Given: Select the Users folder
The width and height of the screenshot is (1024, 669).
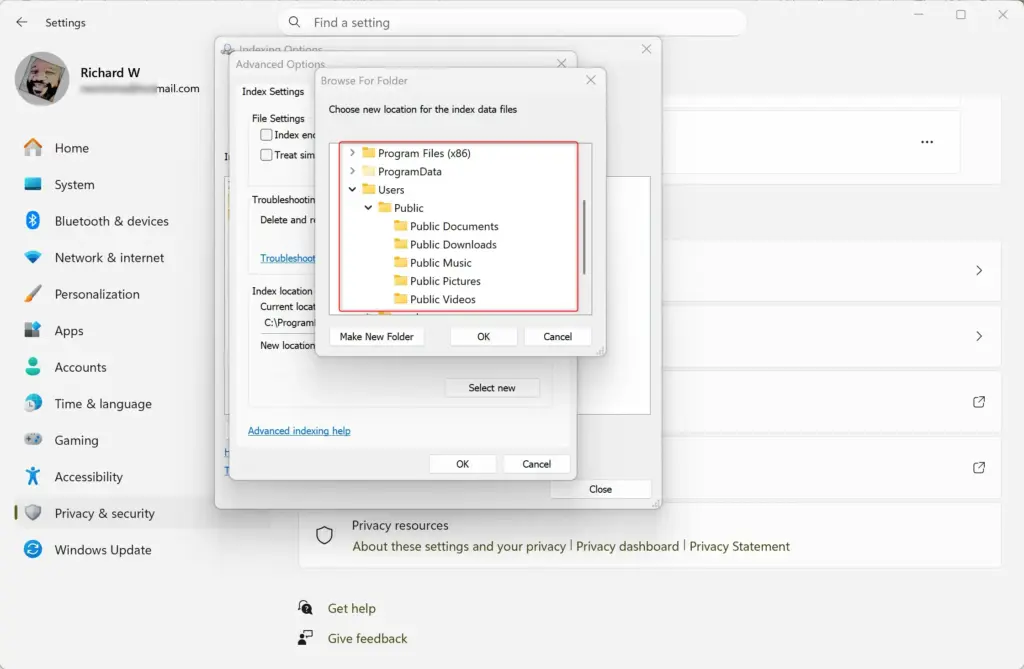Looking at the screenshot, I should [391, 189].
